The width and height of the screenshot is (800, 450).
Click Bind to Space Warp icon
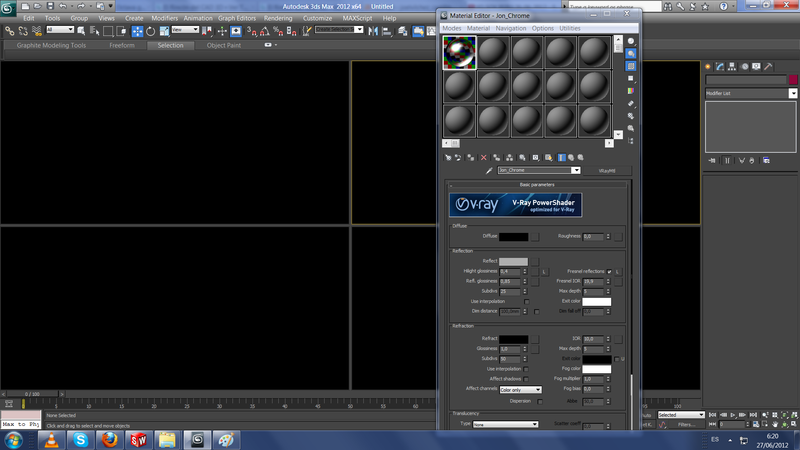pos(37,31)
